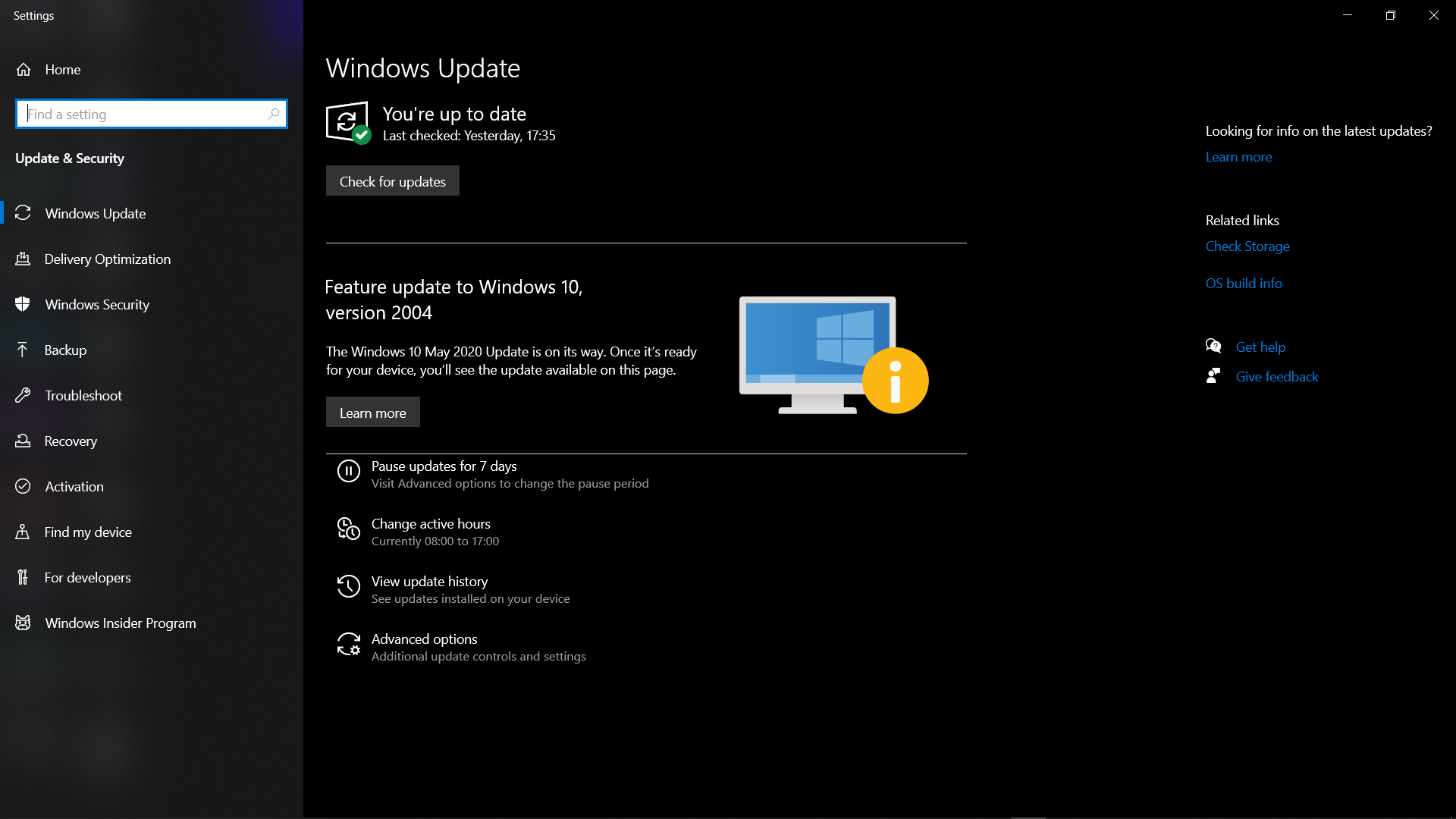
Task: Click "See updates installed on your device" text
Action: (470, 599)
